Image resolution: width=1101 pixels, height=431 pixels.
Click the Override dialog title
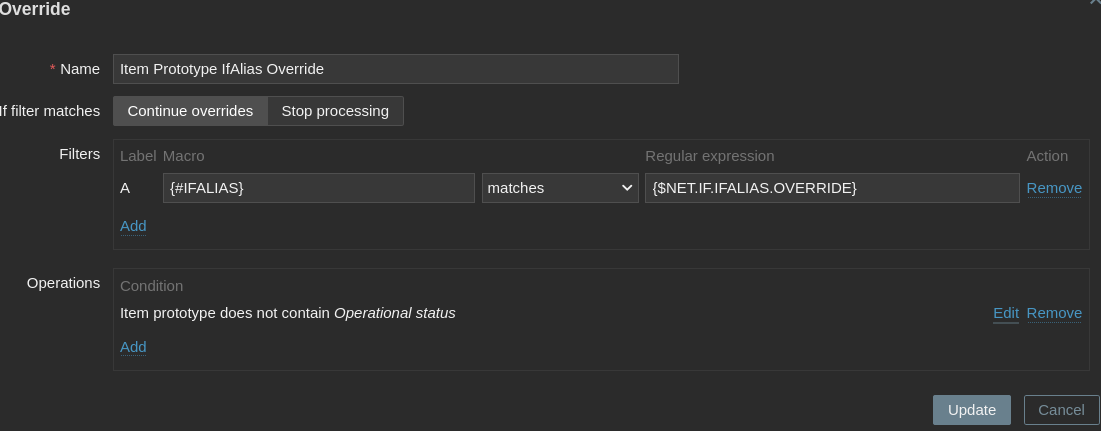(34, 9)
